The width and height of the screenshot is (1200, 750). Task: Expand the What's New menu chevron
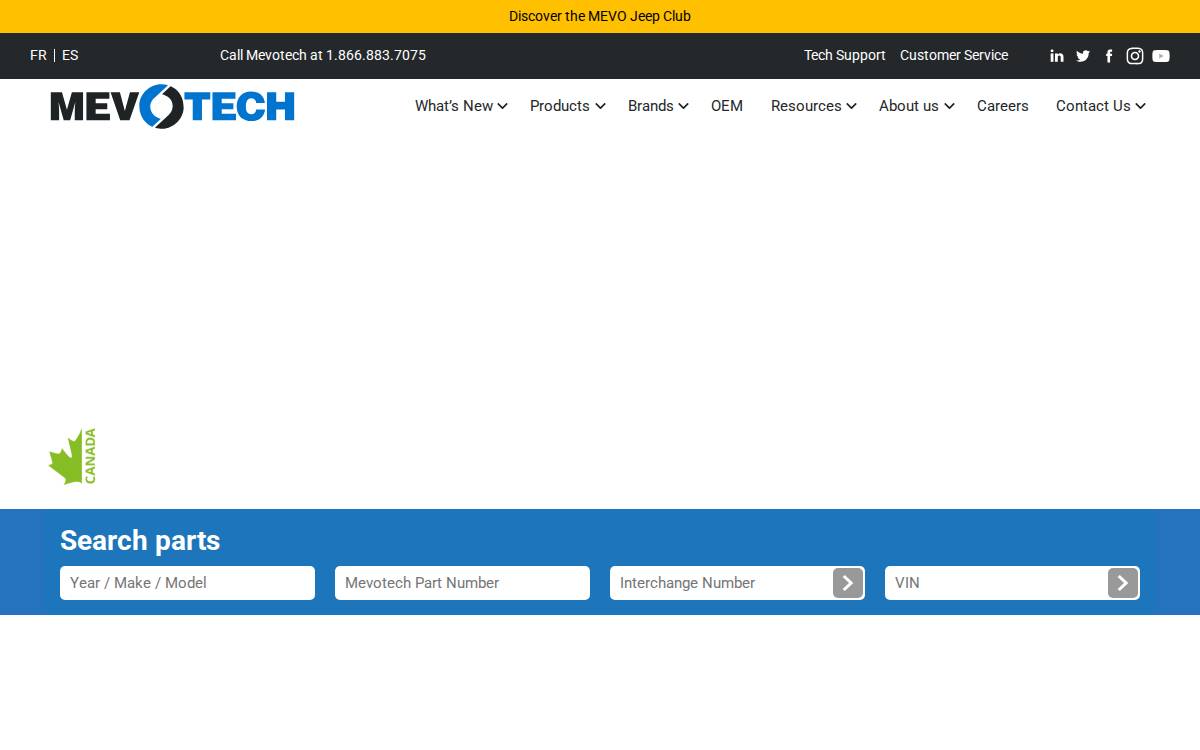(x=503, y=106)
